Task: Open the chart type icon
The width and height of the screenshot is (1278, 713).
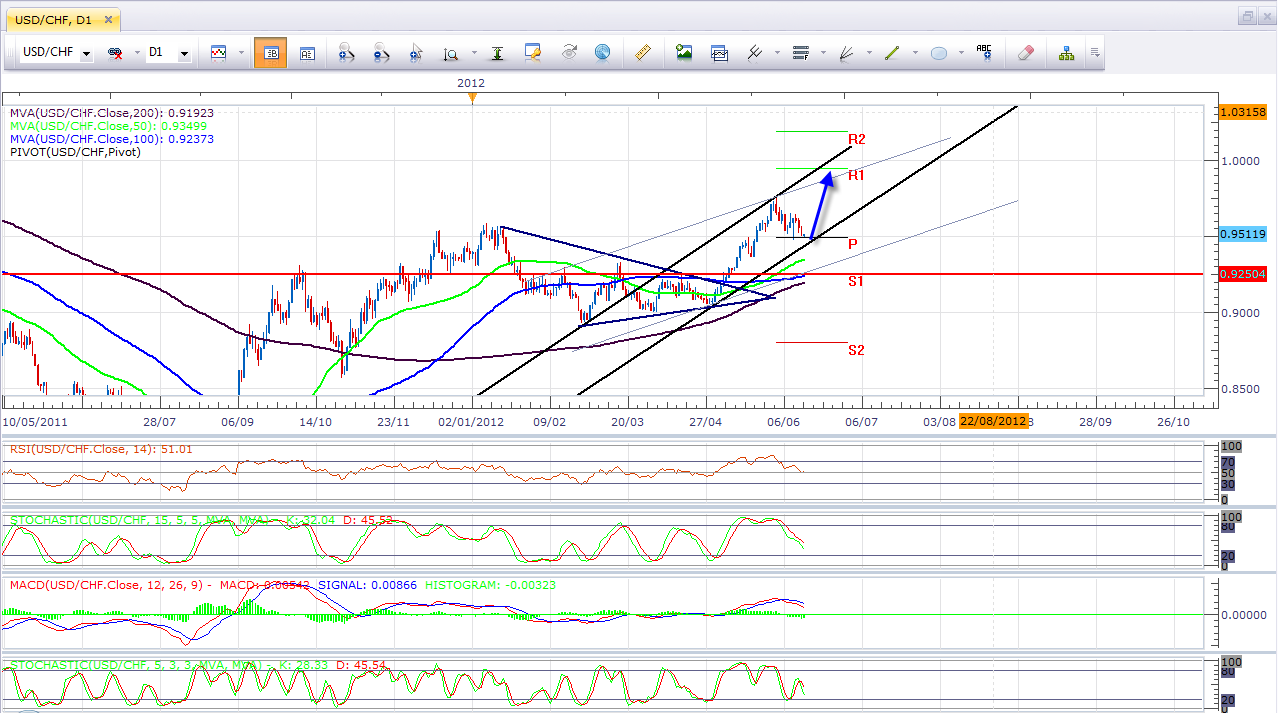Action: 218,53
